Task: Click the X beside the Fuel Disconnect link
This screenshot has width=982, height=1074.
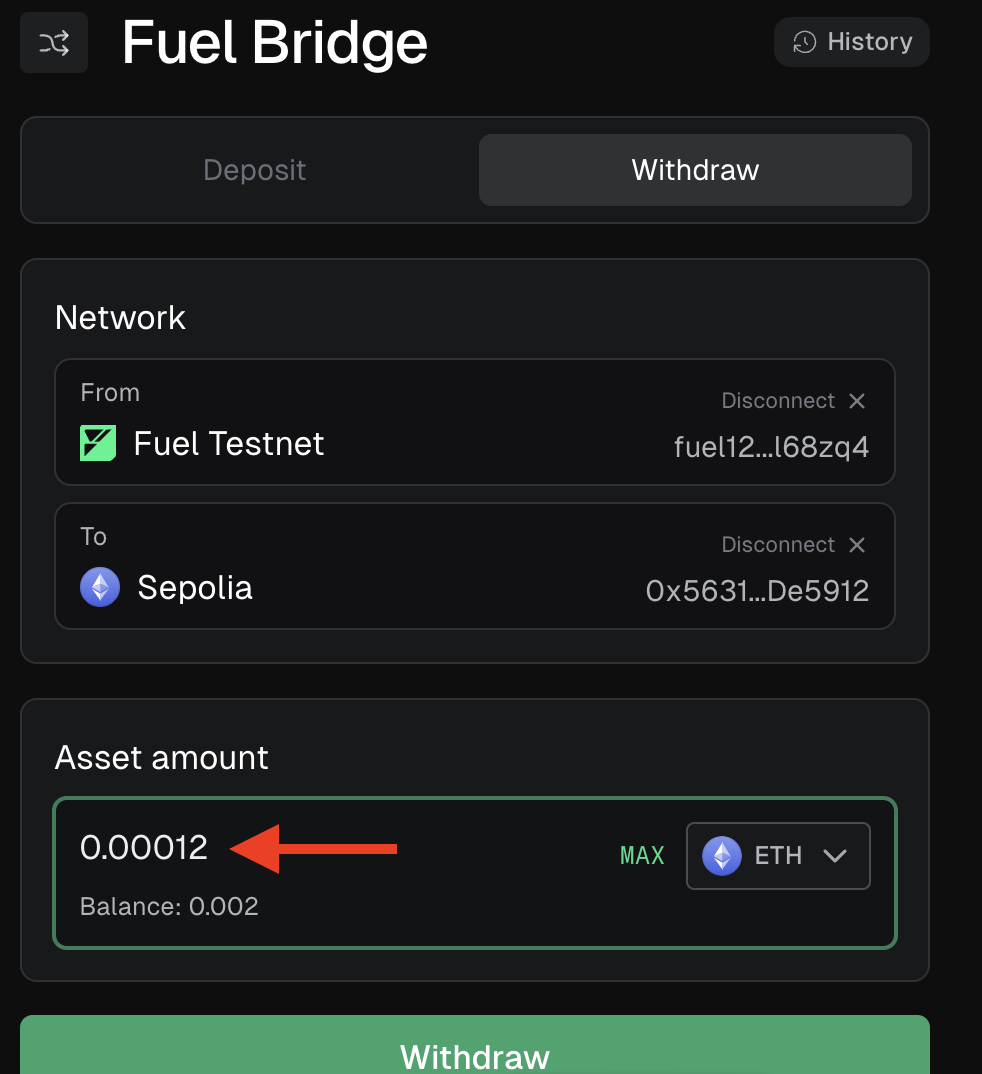Action: point(857,401)
